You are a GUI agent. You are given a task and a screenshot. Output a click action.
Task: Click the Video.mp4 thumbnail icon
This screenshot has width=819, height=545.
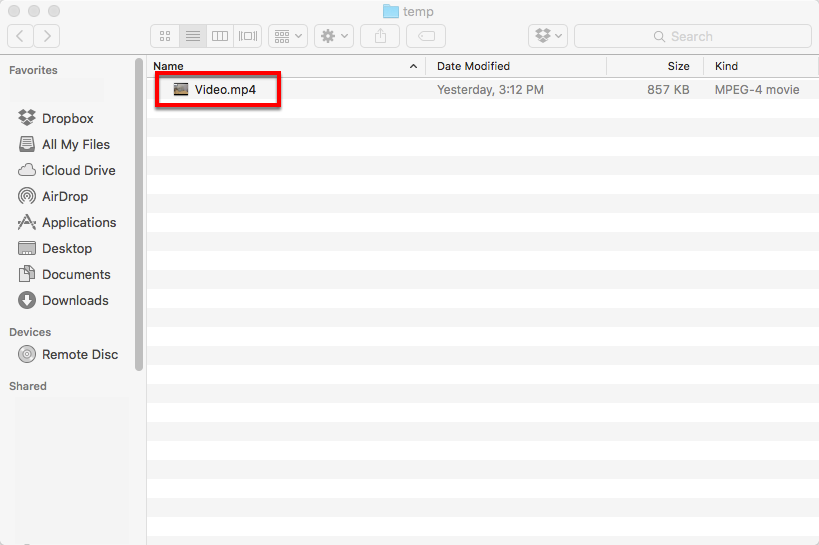pos(181,89)
